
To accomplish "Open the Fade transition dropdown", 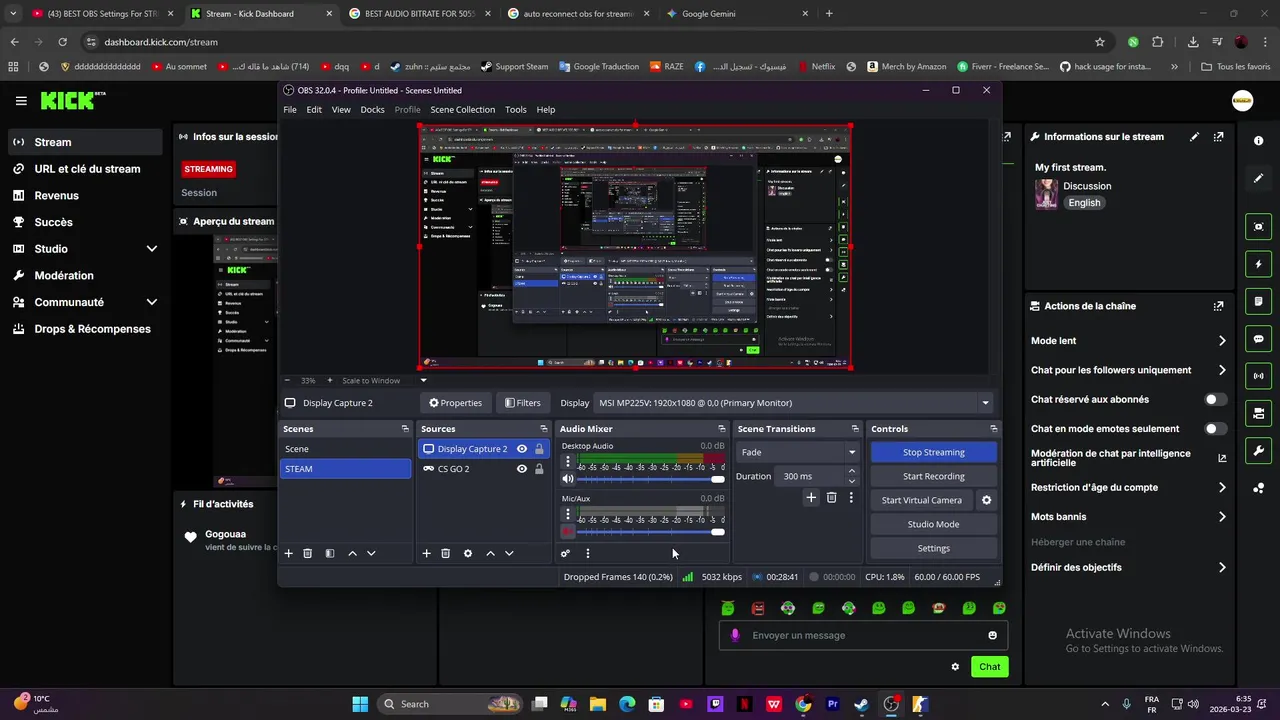I will coord(798,452).
